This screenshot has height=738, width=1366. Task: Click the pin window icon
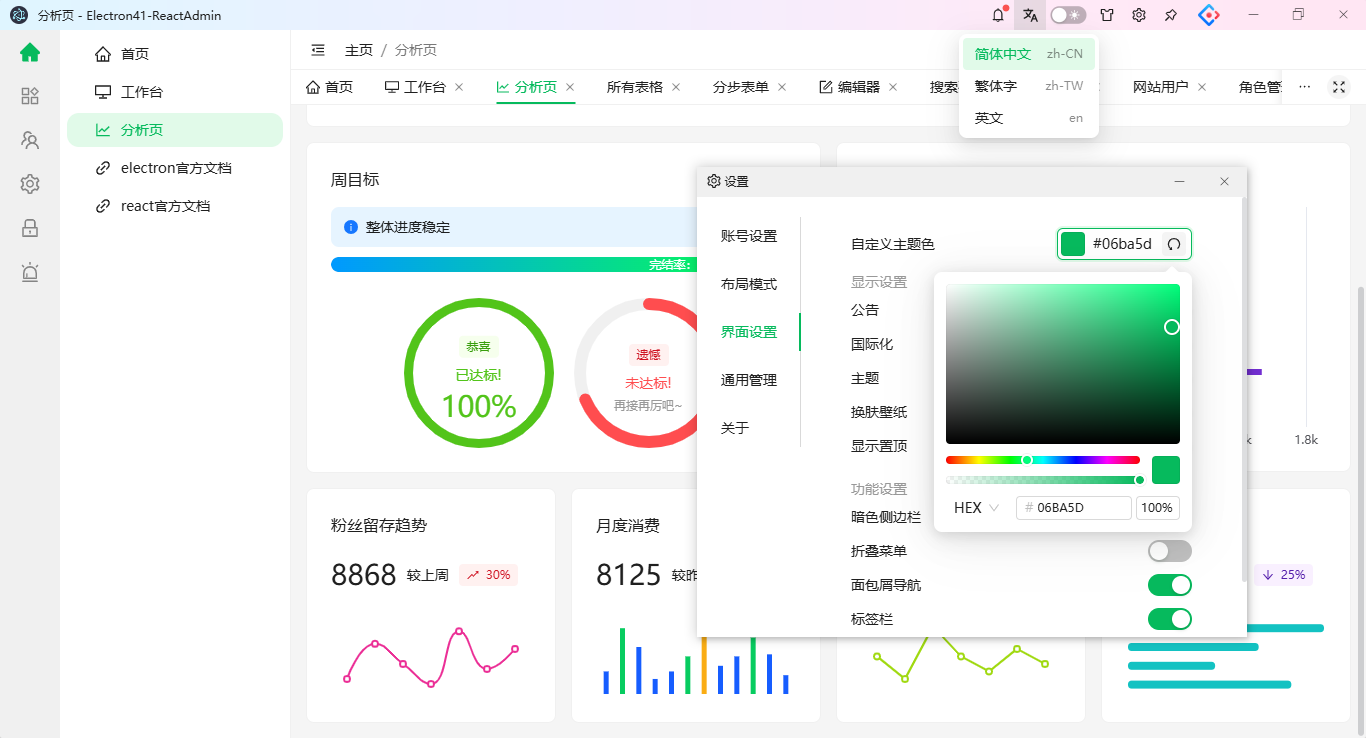[1171, 15]
